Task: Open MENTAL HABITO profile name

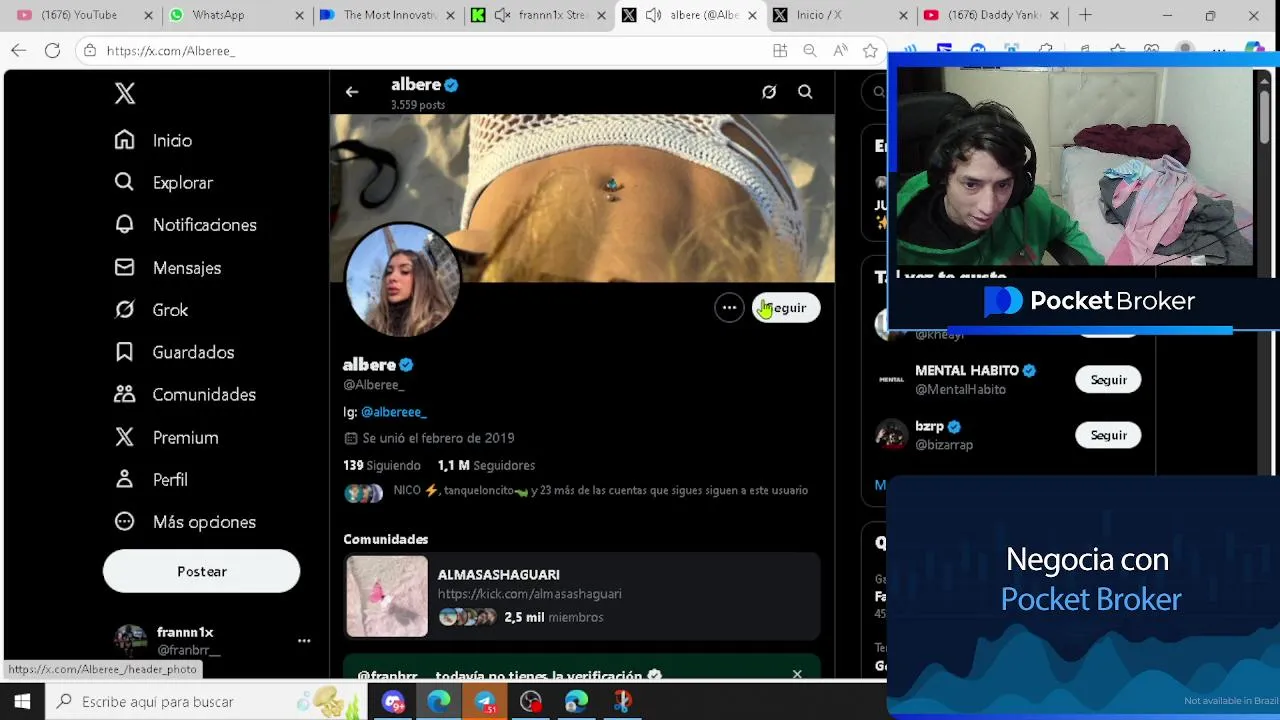Action: pyautogui.click(x=966, y=370)
